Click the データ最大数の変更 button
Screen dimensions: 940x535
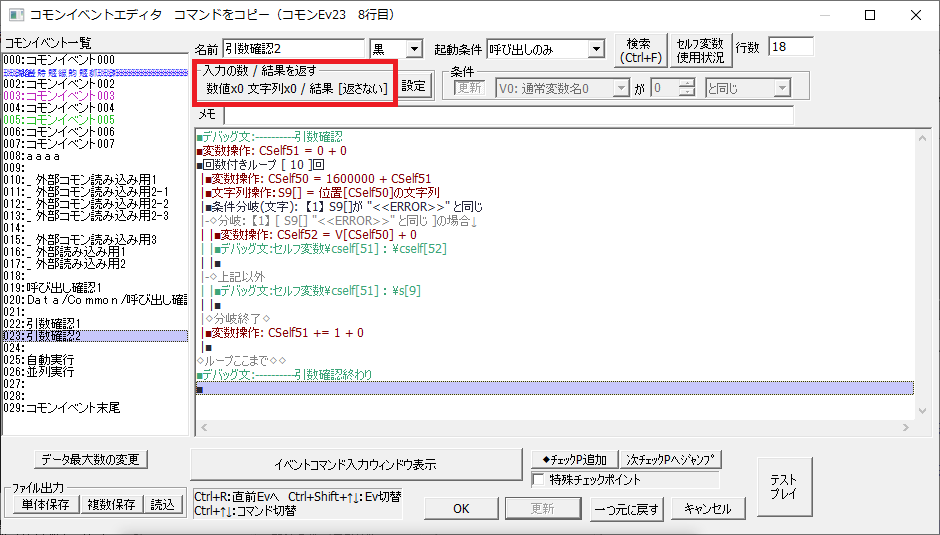coord(91,459)
